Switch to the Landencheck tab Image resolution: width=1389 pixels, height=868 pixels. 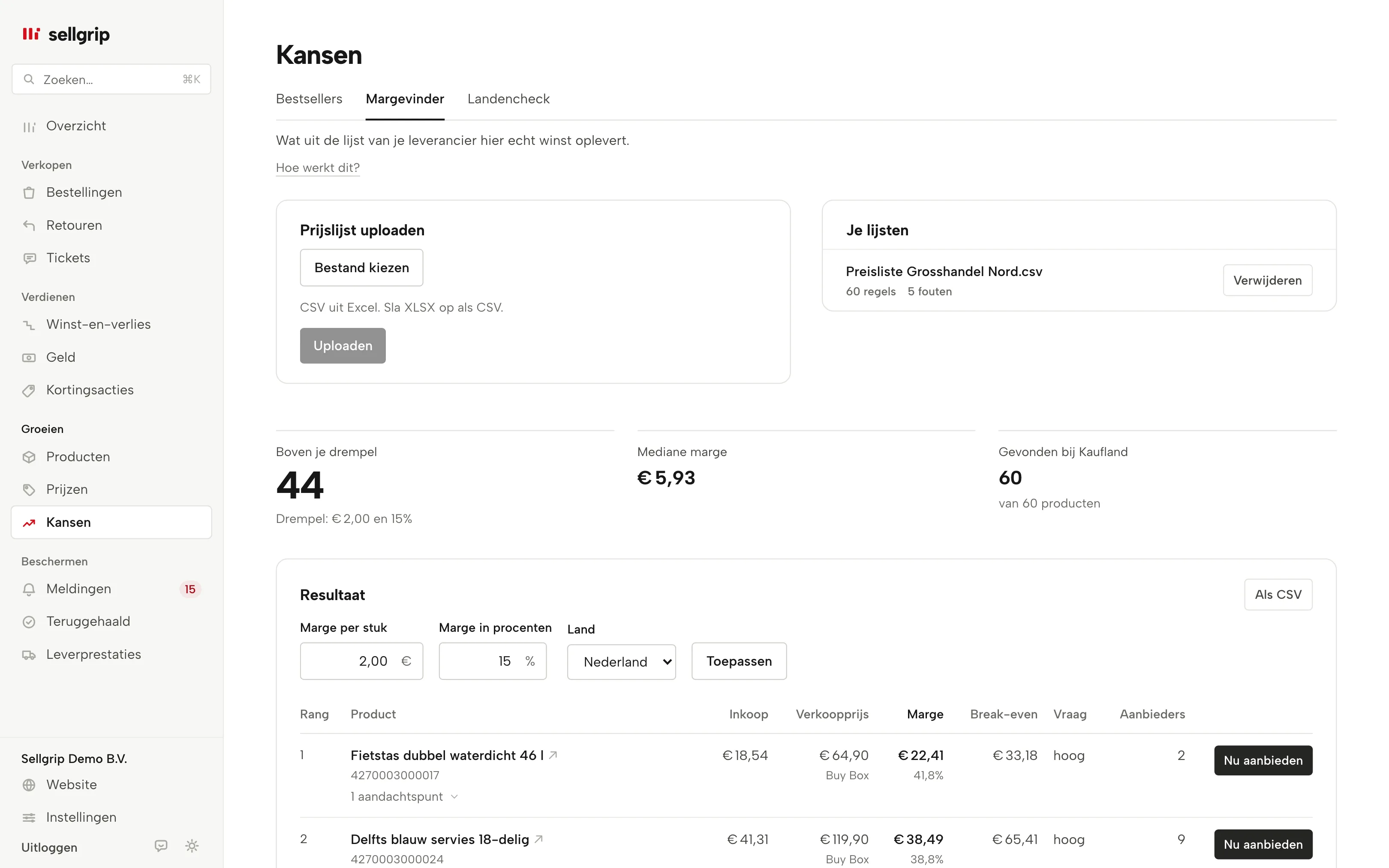[508, 99]
